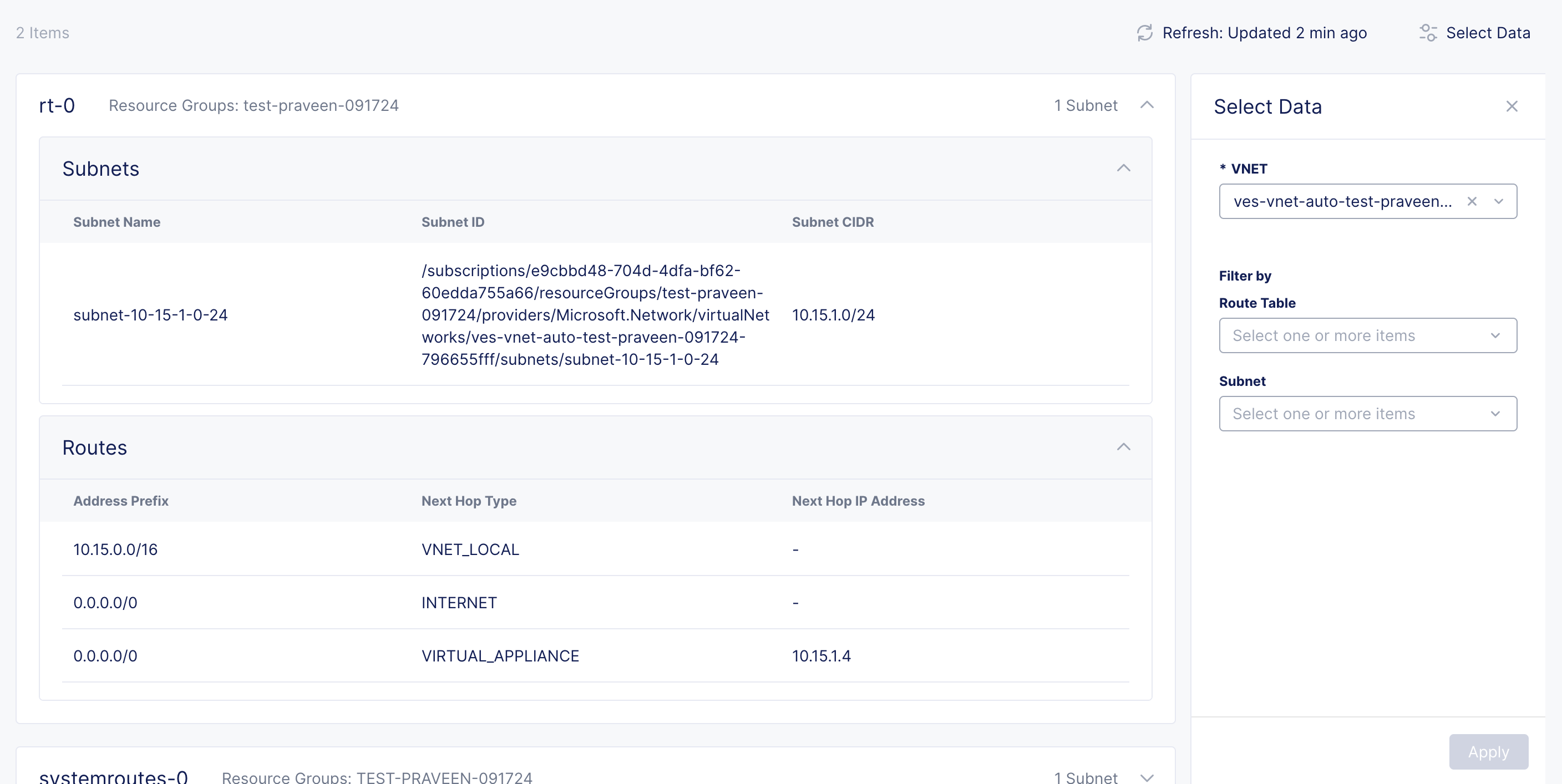Viewport: 1562px width, 784px height.
Task: Click the INTERNET next hop entry
Action: [x=459, y=603]
